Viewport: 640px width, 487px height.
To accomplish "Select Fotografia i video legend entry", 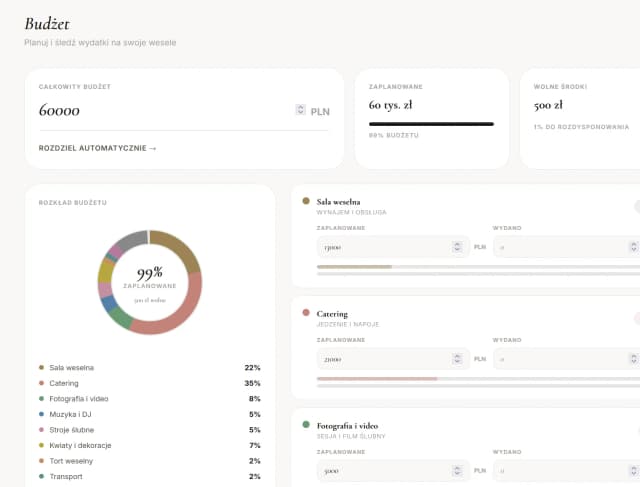I will pyautogui.click(x=149, y=399).
